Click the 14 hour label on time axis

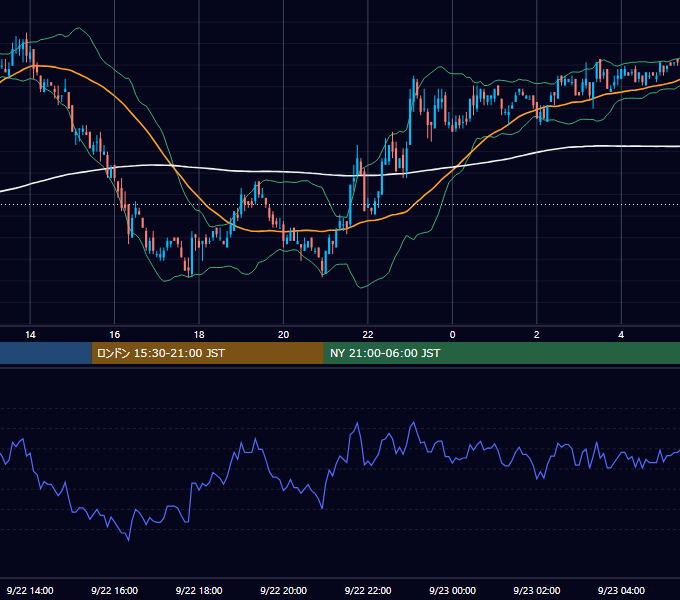coord(30,335)
